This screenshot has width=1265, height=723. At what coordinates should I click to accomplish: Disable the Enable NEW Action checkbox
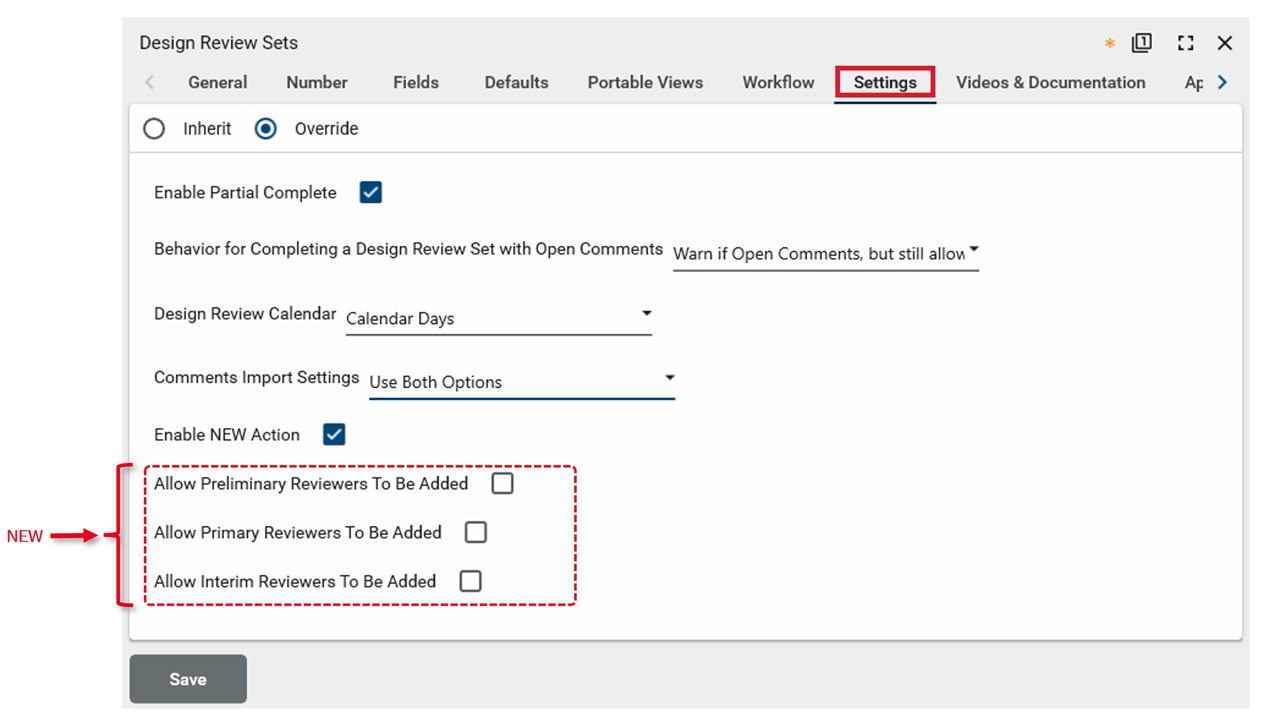pos(334,434)
